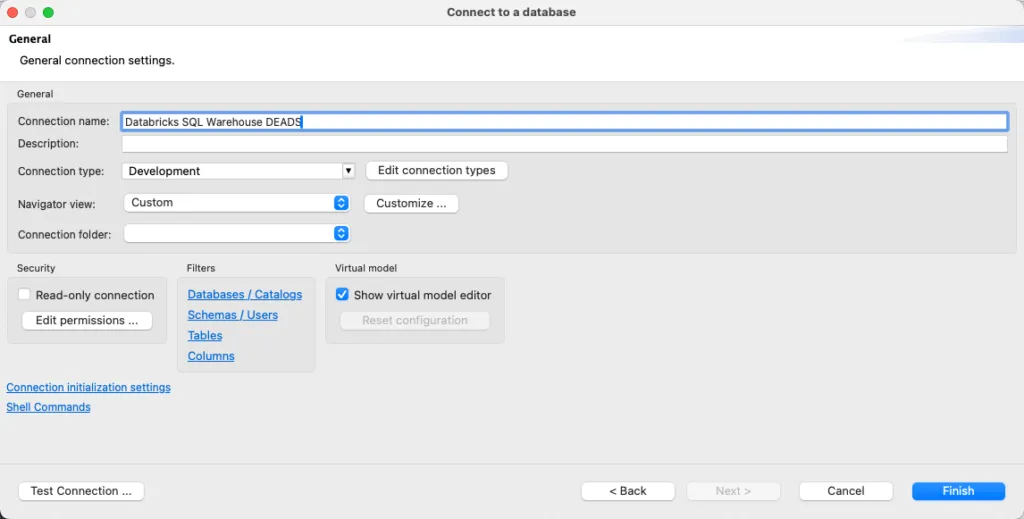Open Connection initialization settings link
Viewport: 1024px width, 519px height.
(x=88, y=388)
